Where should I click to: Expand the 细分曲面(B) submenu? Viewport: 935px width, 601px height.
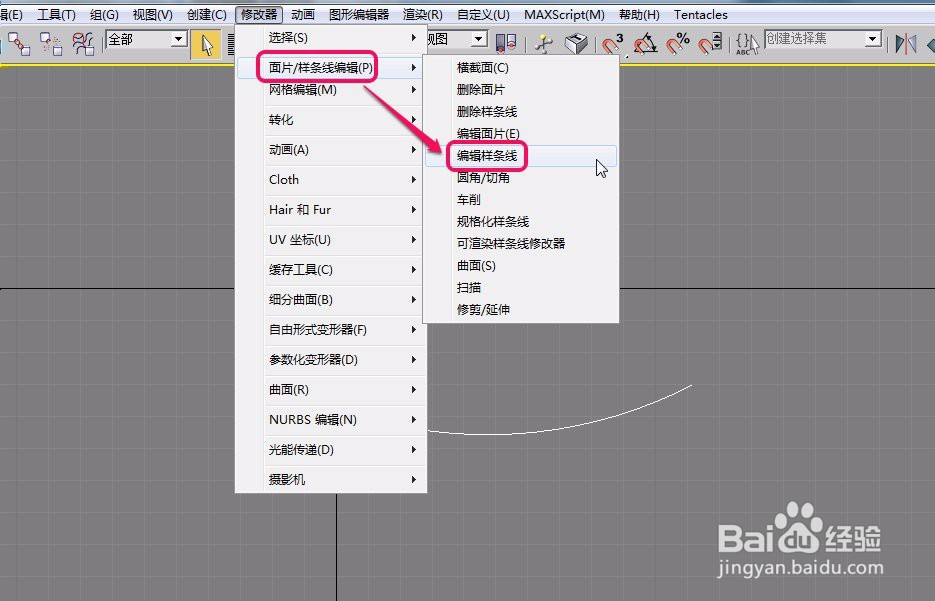click(x=331, y=299)
